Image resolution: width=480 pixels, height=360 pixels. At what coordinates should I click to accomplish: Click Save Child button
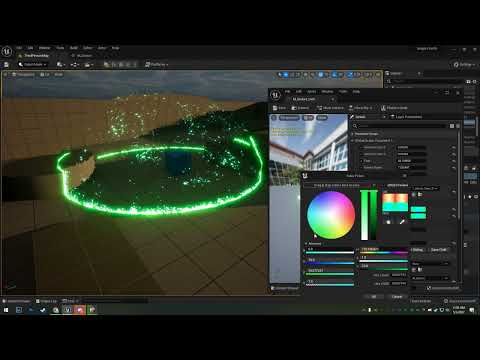tap(438, 250)
